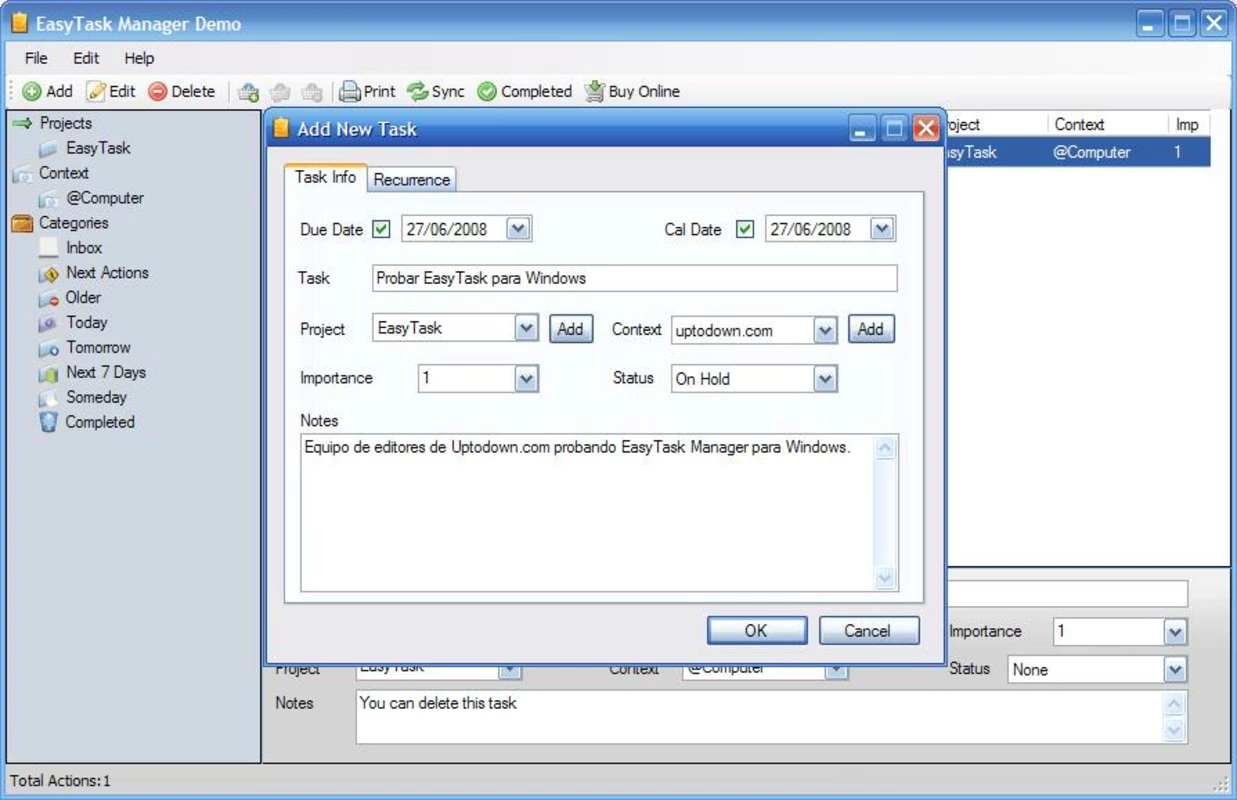Open the File menu
The image size is (1237, 800).
coord(36,58)
